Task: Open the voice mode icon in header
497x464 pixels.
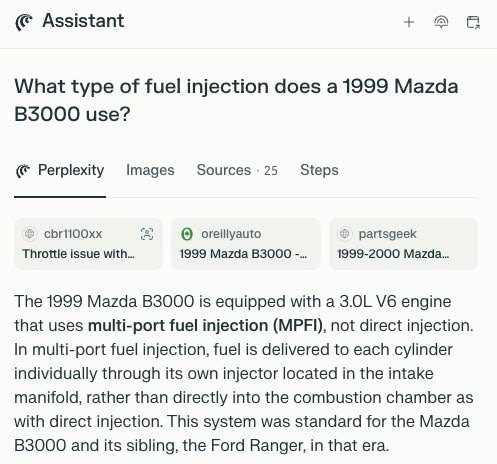Action: coord(441,22)
